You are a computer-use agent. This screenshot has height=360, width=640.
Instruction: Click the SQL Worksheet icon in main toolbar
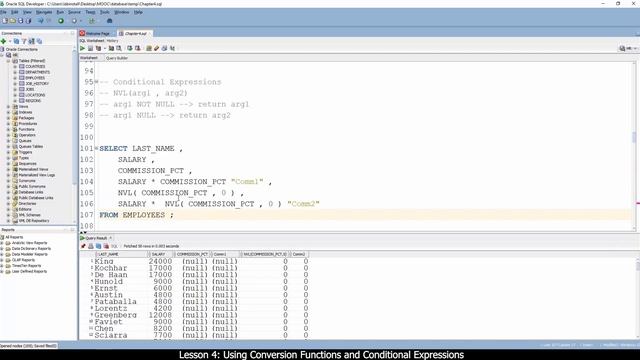[x=92, y=21]
